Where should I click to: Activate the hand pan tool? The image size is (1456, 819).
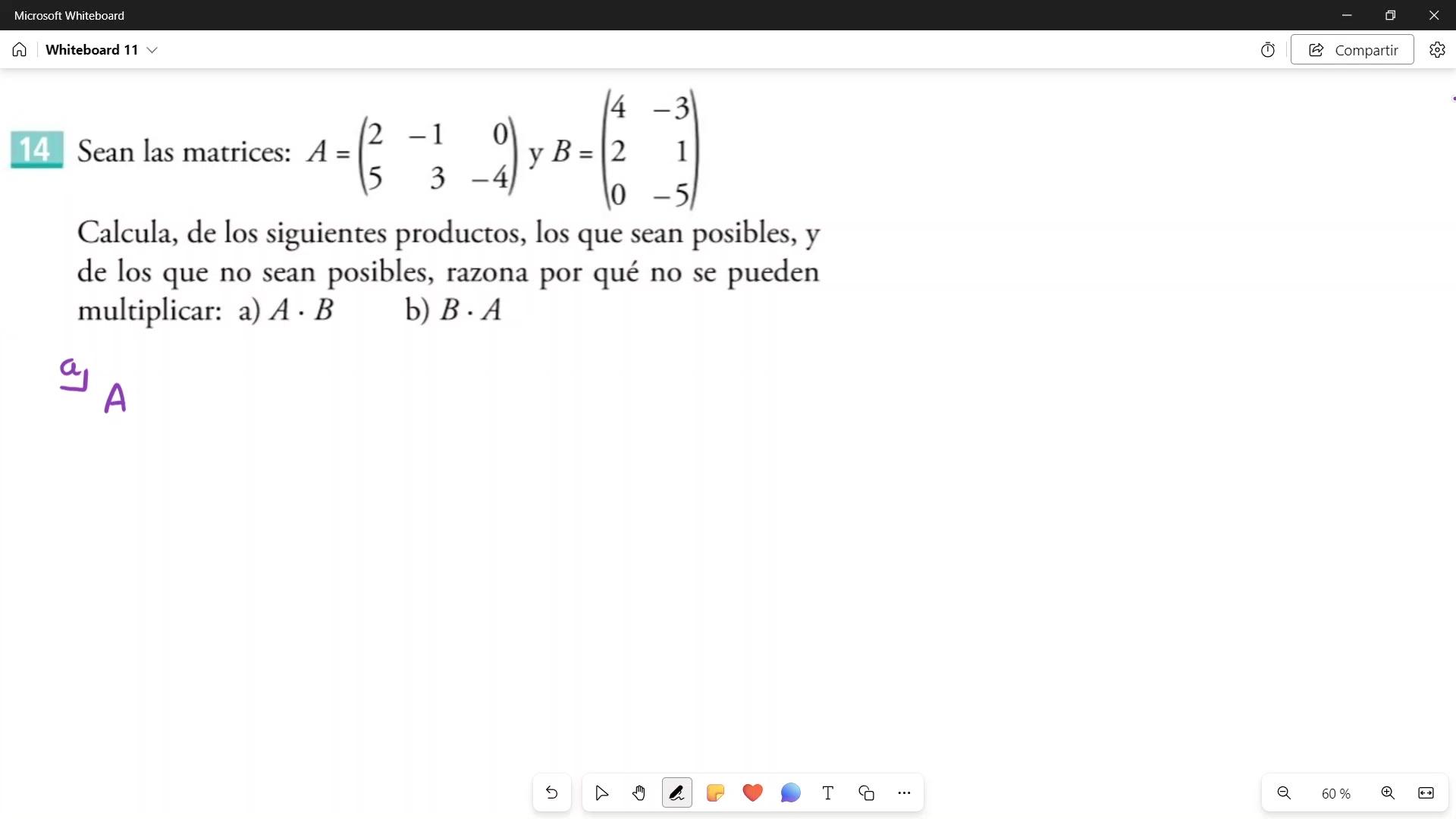click(x=639, y=793)
